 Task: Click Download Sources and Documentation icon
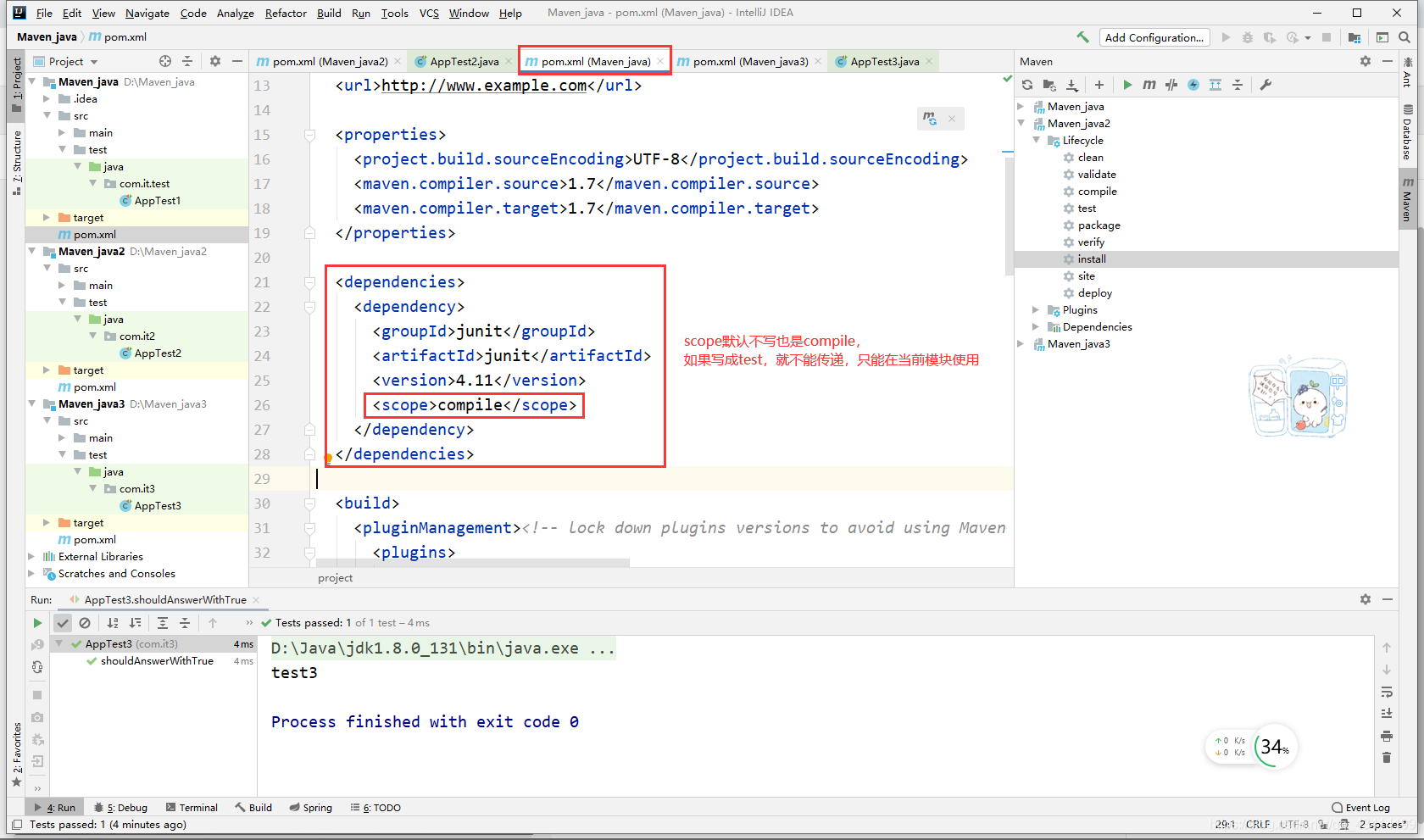click(x=1072, y=85)
